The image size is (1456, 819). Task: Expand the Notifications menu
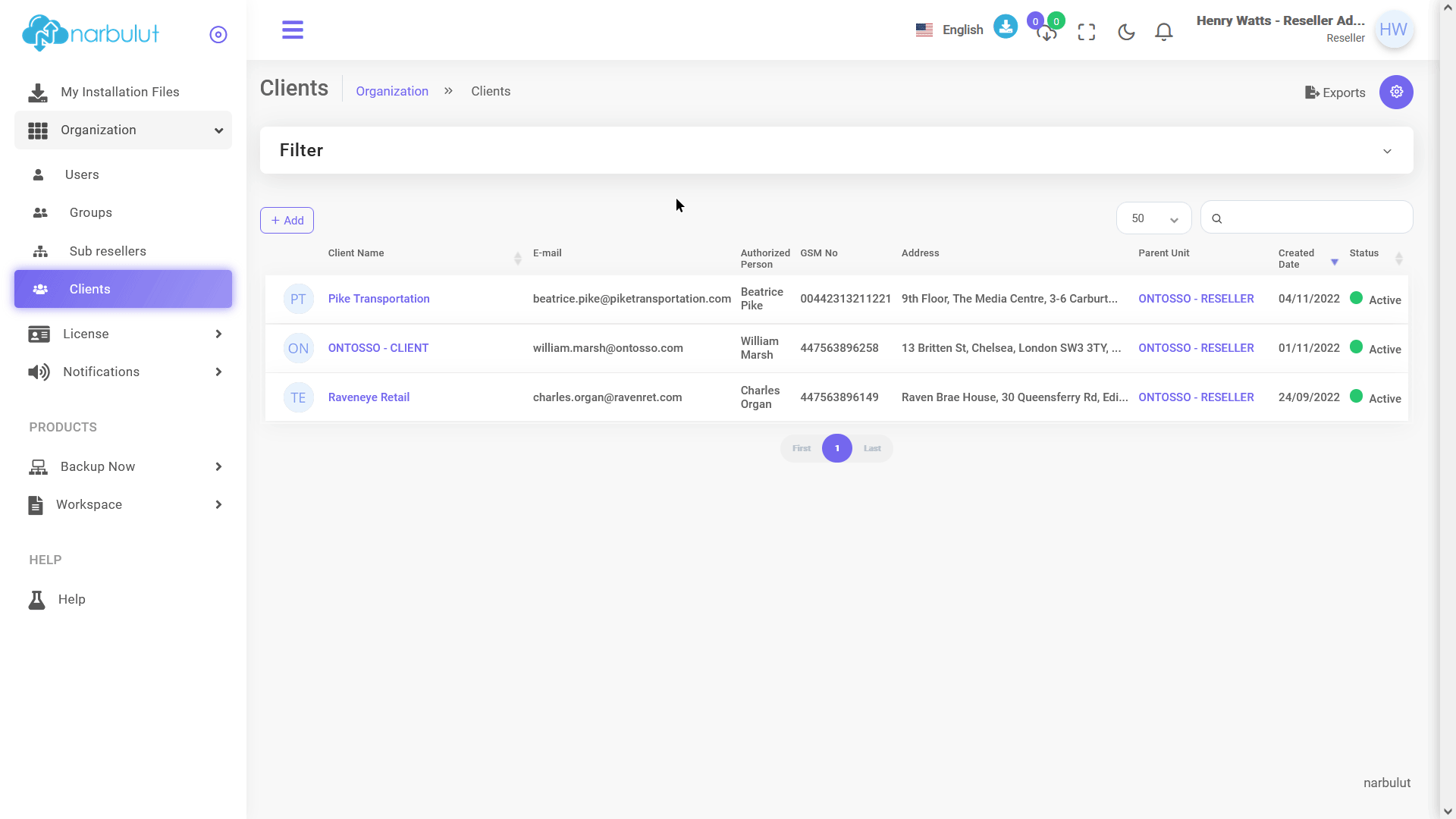123,372
